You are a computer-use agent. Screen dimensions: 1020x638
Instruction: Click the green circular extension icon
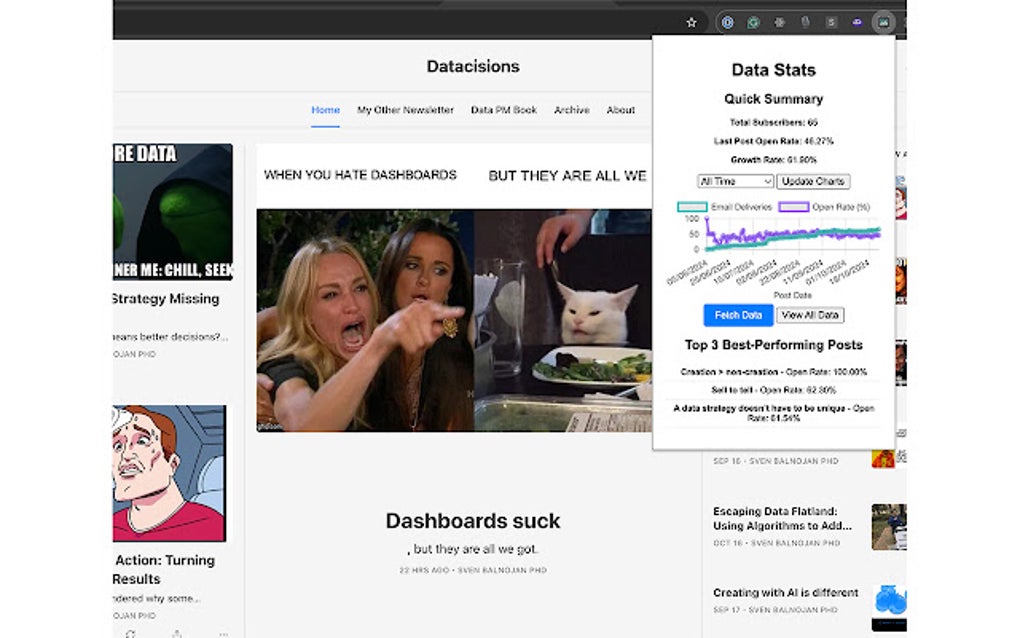[x=754, y=22]
